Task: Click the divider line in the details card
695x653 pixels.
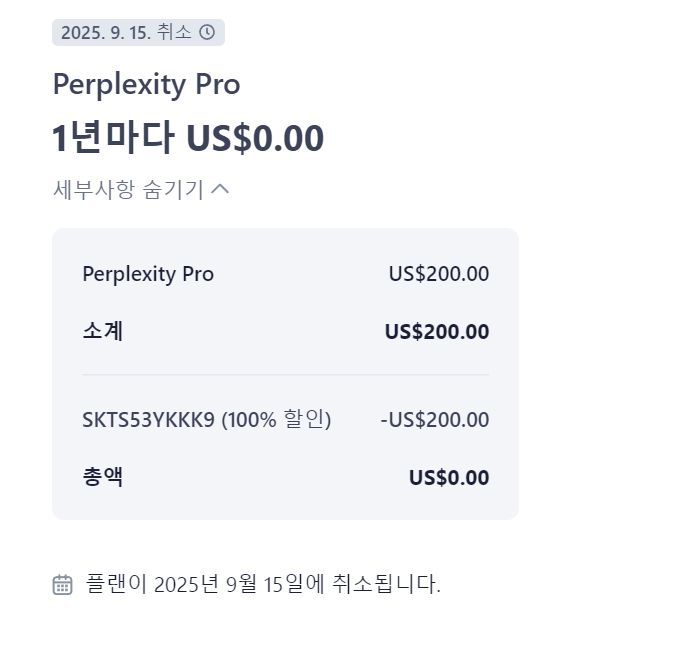Action: (x=285, y=375)
